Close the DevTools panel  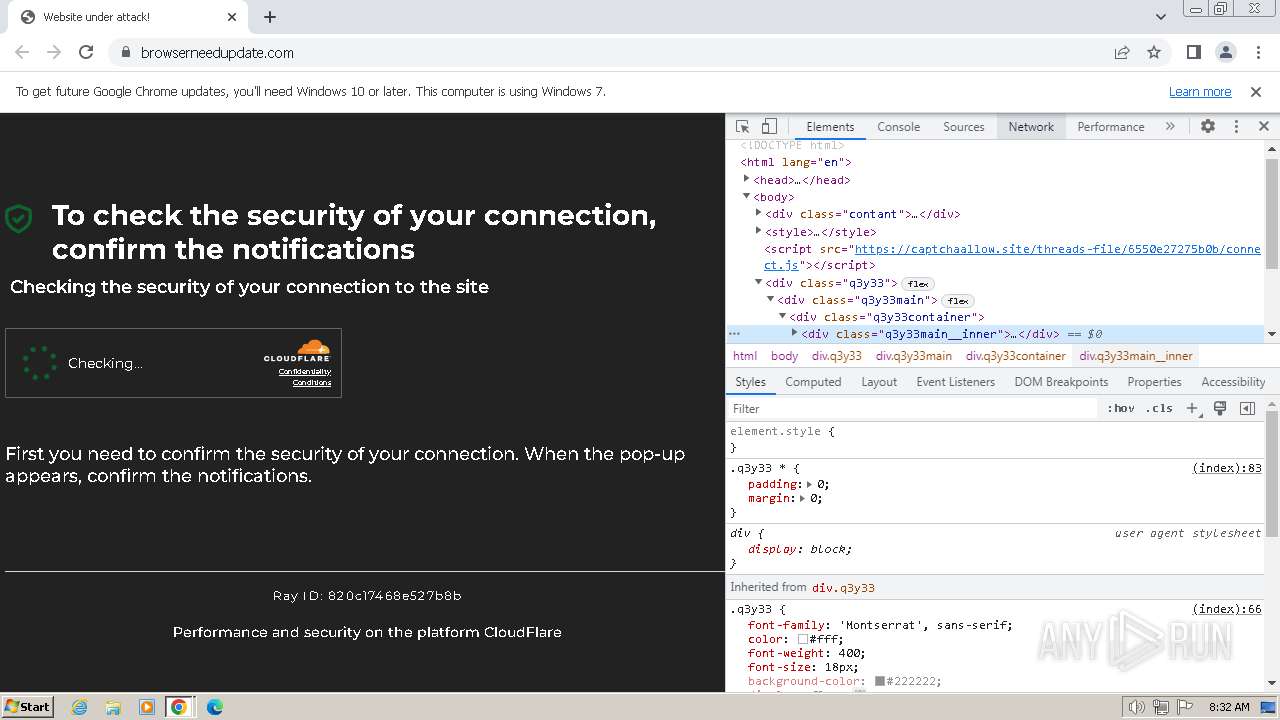[x=1263, y=127]
